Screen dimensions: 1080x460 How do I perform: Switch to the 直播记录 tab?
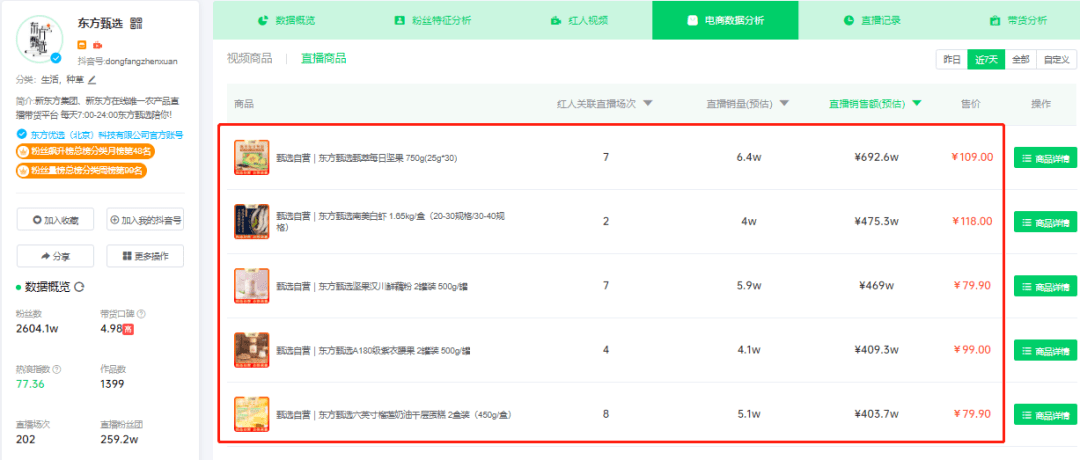point(872,21)
